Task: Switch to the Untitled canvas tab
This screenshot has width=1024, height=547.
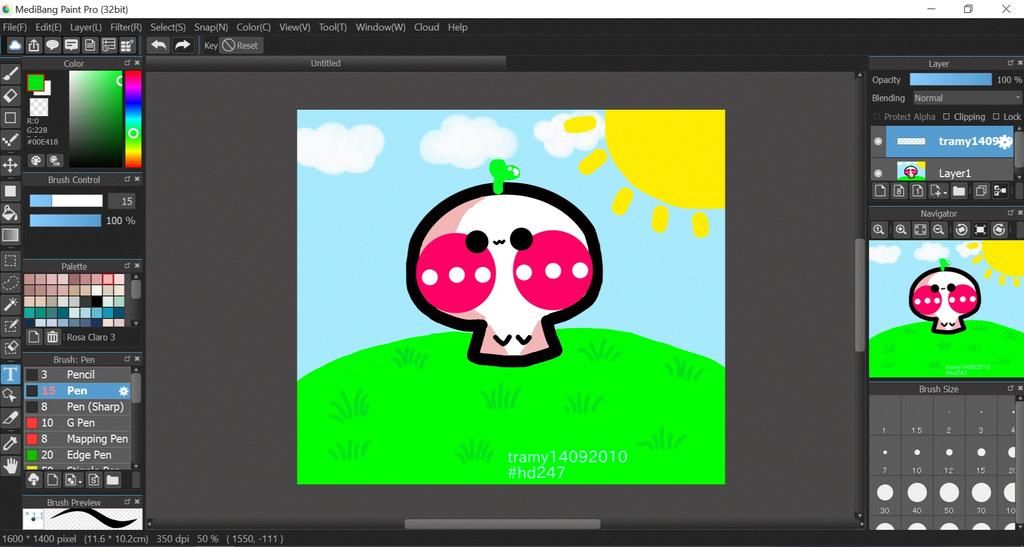Action: (325, 63)
